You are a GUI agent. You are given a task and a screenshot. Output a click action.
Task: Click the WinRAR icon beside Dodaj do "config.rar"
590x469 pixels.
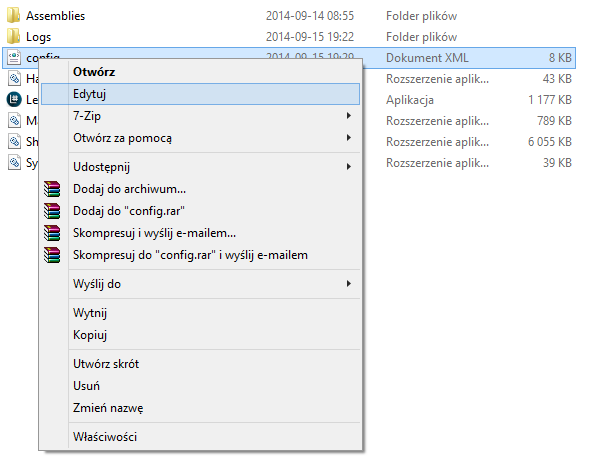[x=52, y=211]
